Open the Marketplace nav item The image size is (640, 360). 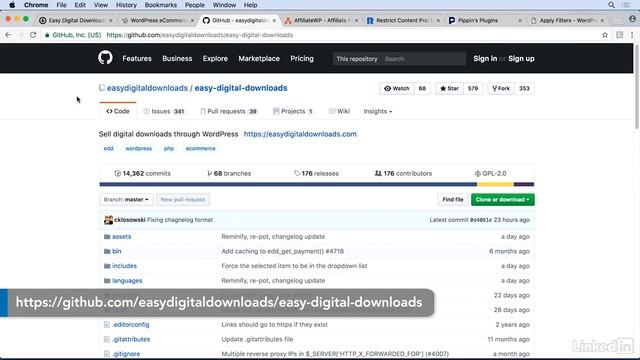pyautogui.click(x=259, y=59)
